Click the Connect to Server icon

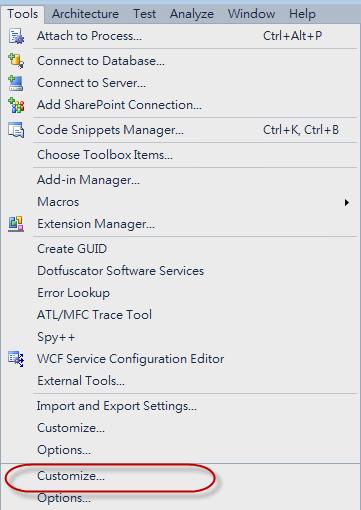point(16,83)
